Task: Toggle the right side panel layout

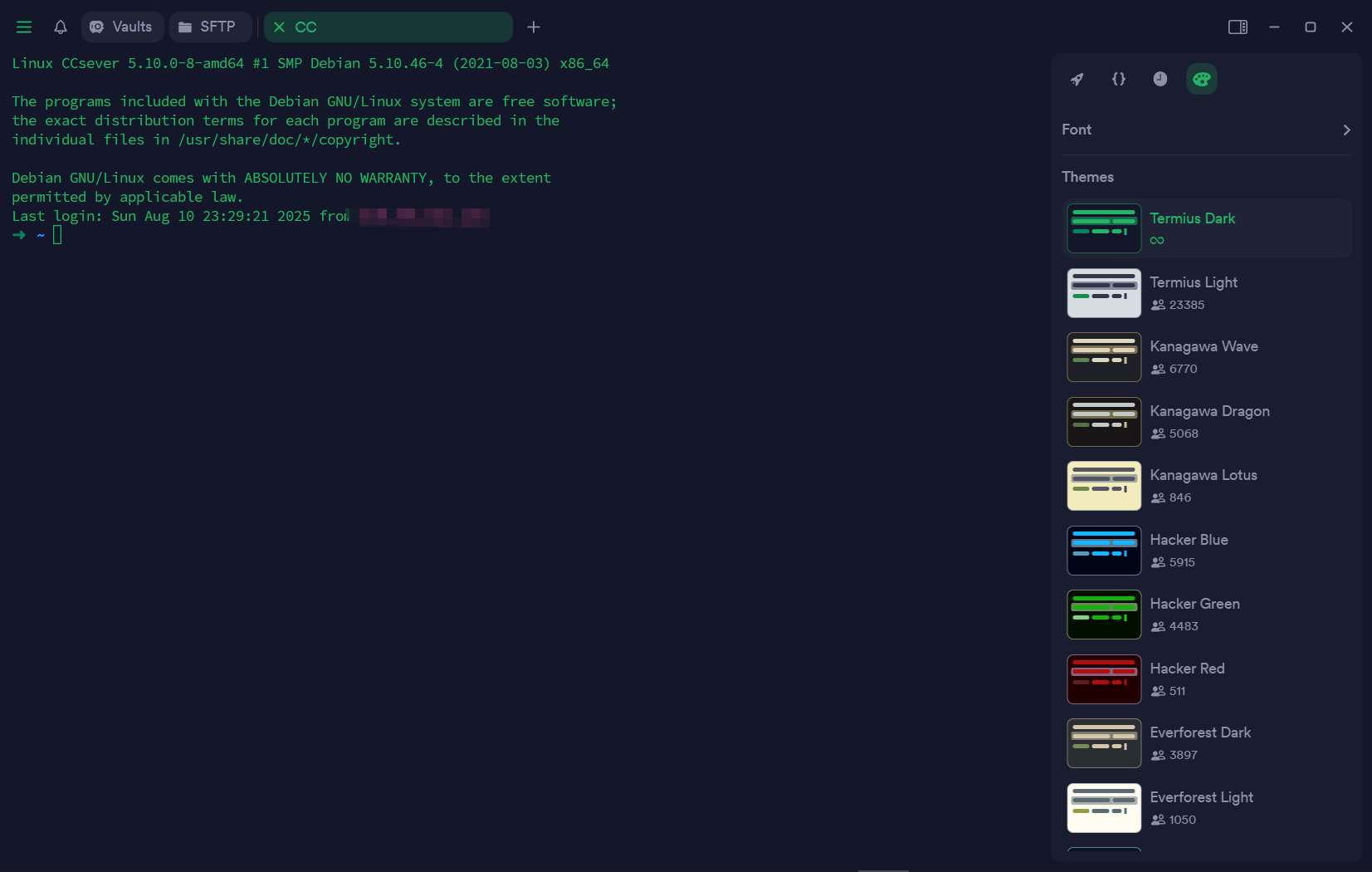Action: click(x=1238, y=27)
